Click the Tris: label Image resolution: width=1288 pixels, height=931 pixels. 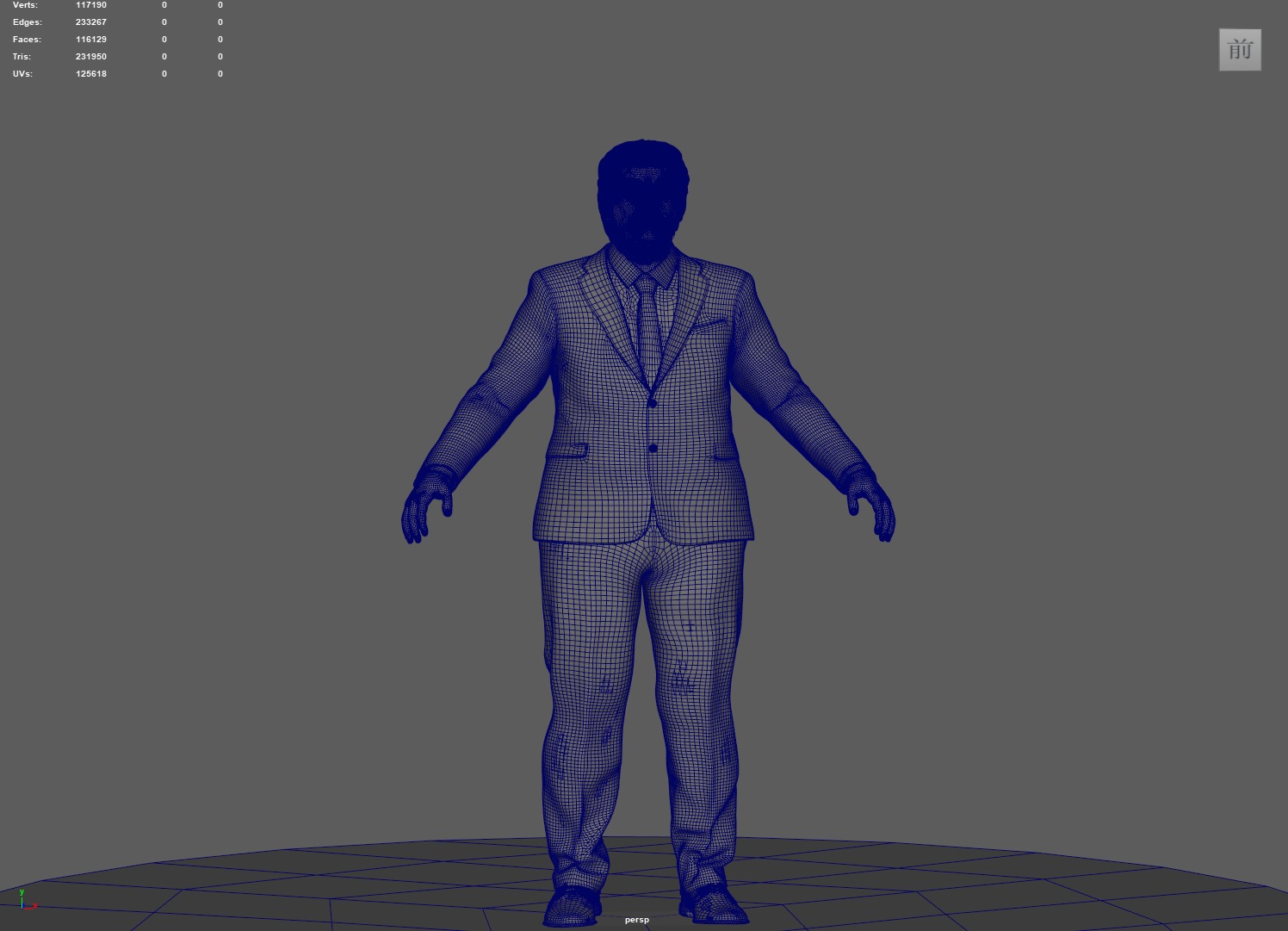point(22,57)
